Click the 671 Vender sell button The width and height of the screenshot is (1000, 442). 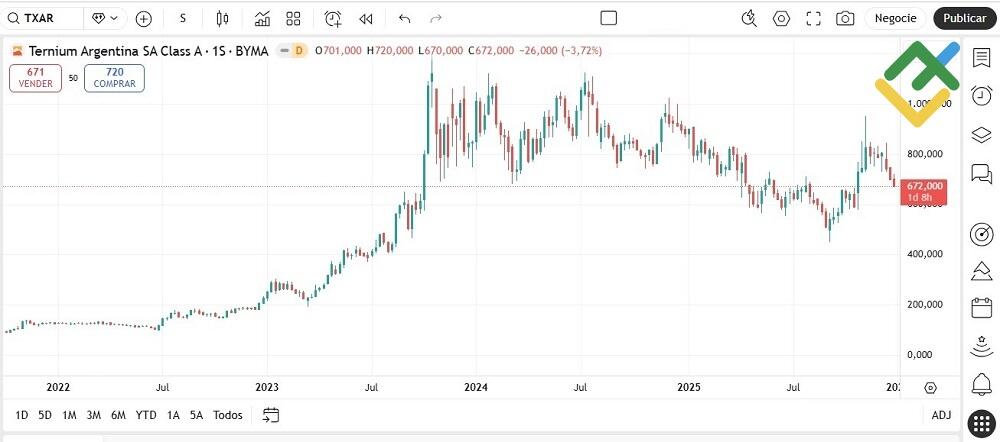click(x=36, y=78)
